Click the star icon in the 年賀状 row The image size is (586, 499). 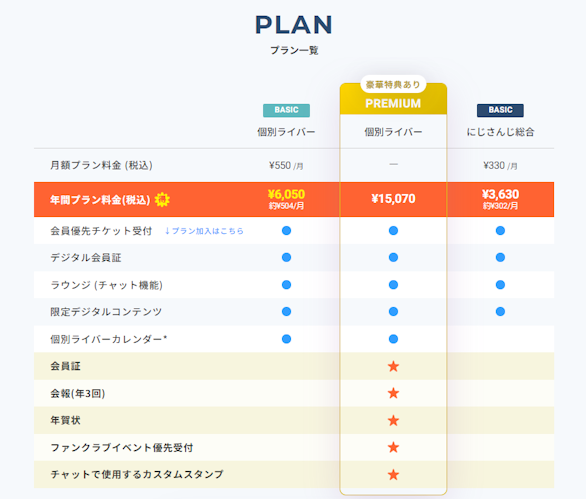click(393, 421)
